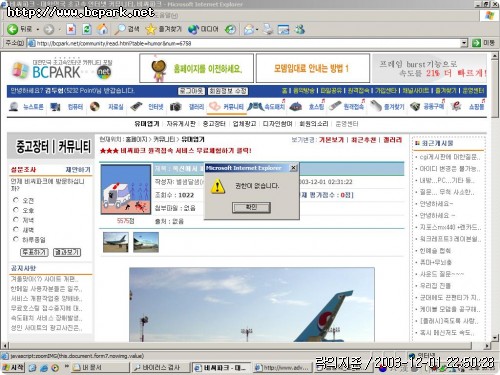Open the 홈페이지를 이전하세요 banner
This screenshot has width=500, height=375.
click(196, 68)
